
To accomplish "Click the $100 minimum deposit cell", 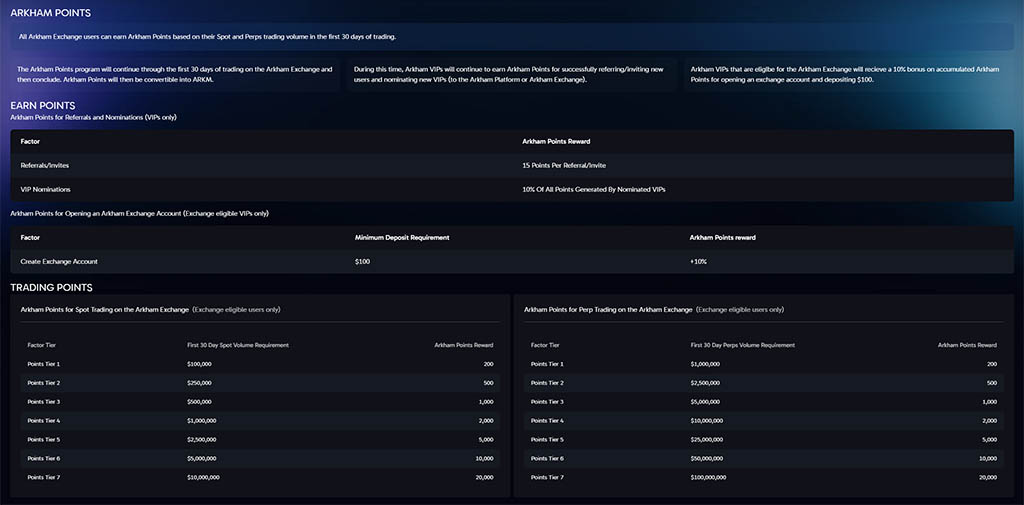I will point(363,261).
